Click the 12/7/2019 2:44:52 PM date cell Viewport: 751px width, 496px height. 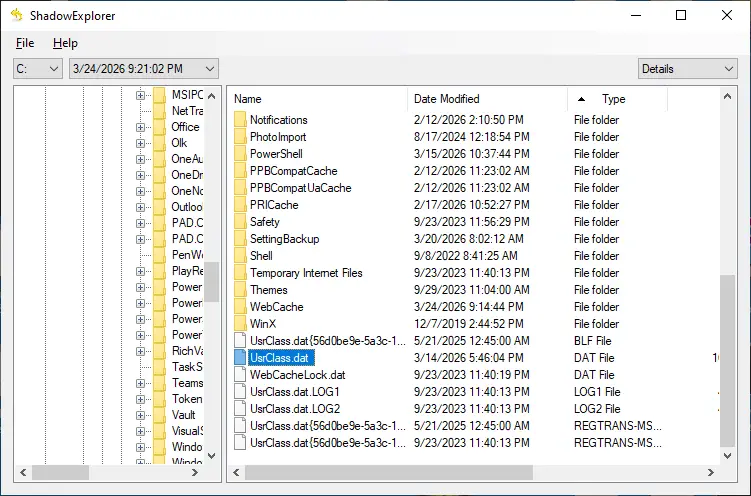click(x=469, y=324)
